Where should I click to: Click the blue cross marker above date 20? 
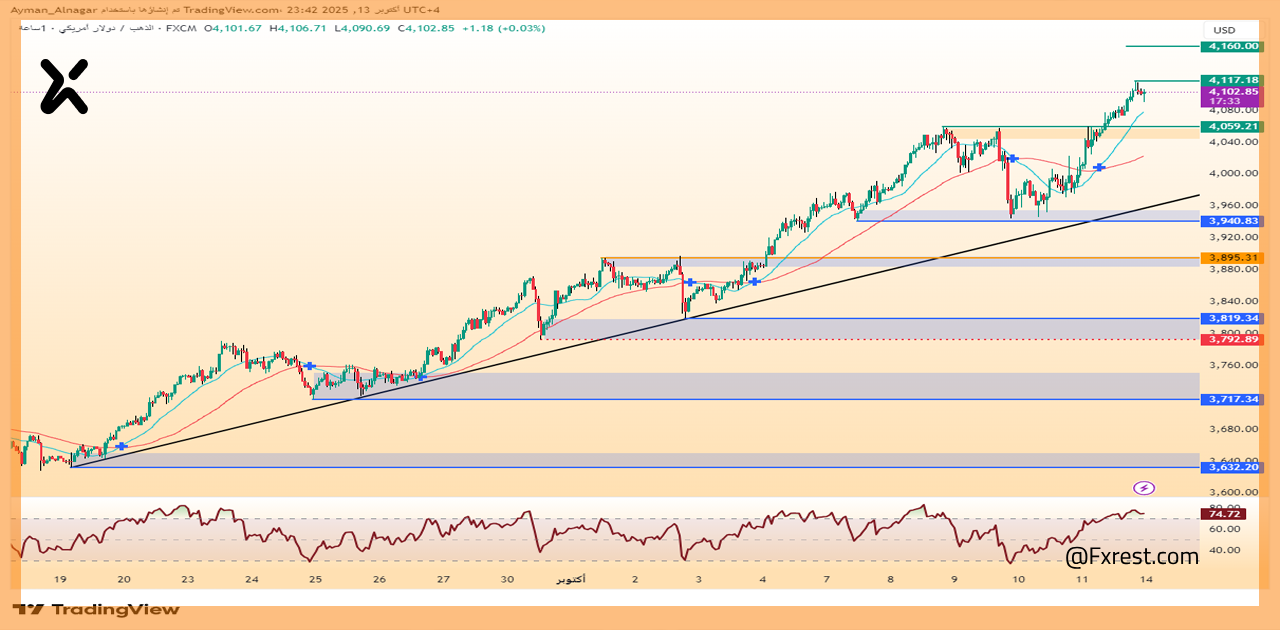(122, 446)
